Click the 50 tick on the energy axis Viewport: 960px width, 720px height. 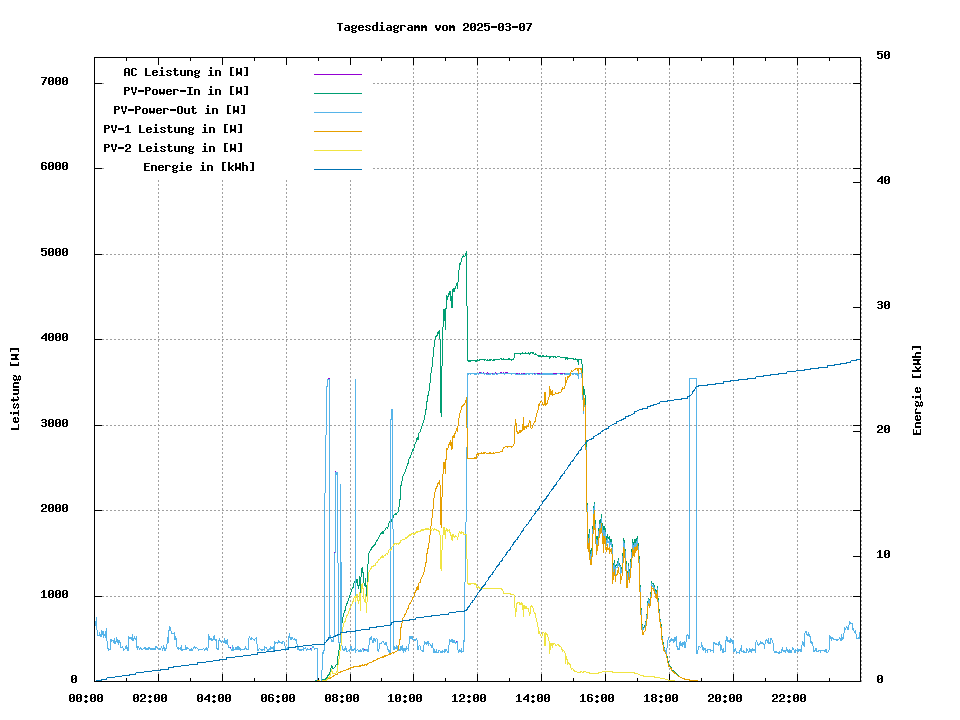tap(883, 55)
